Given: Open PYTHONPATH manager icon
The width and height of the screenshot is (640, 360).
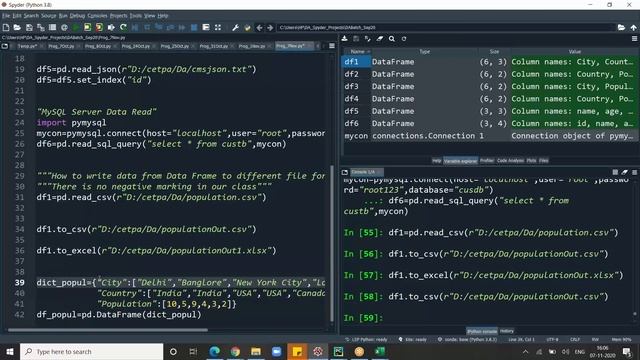Looking at the screenshot, I should (x=247, y=27).
